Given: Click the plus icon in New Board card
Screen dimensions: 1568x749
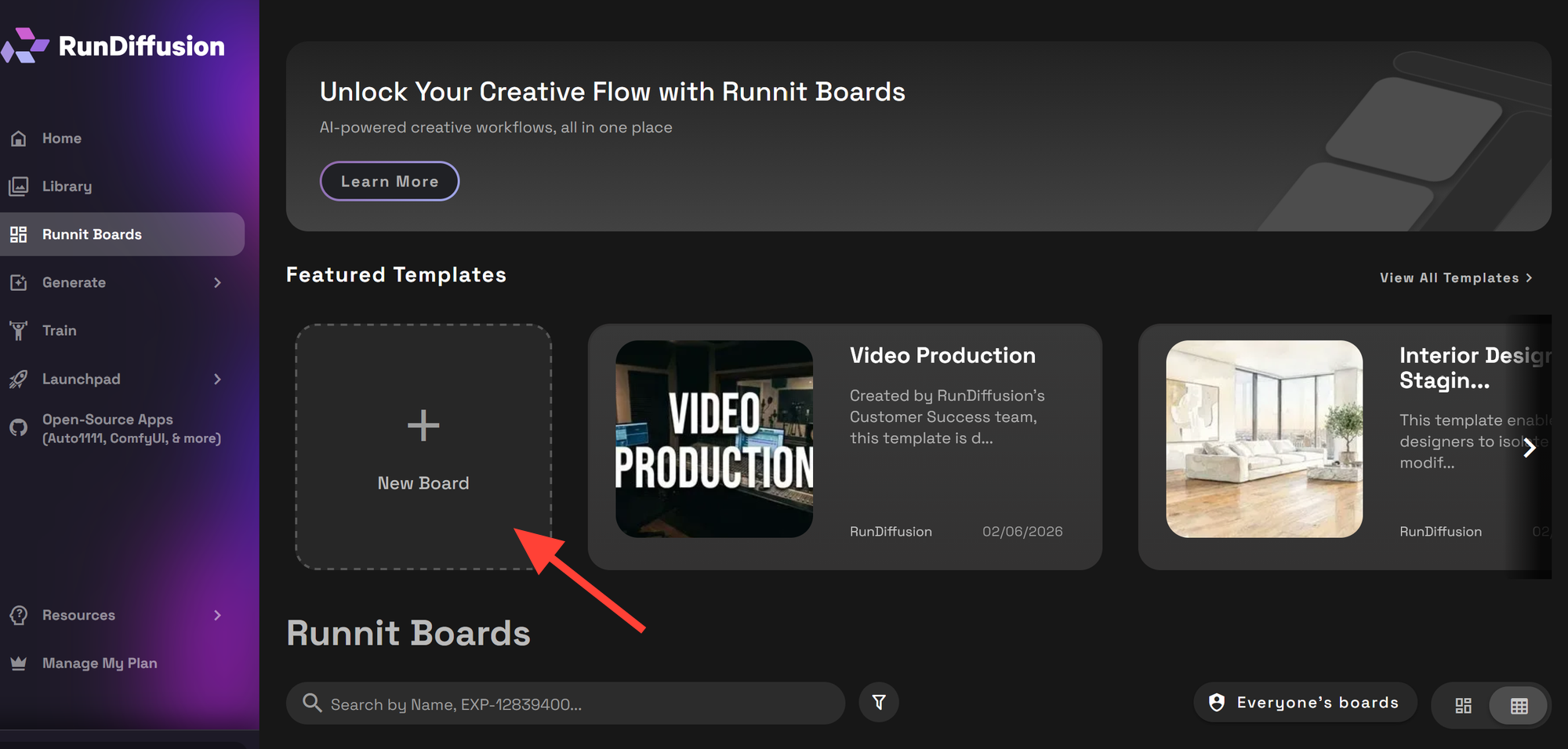Looking at the screenshot, I should click(423, 426).
